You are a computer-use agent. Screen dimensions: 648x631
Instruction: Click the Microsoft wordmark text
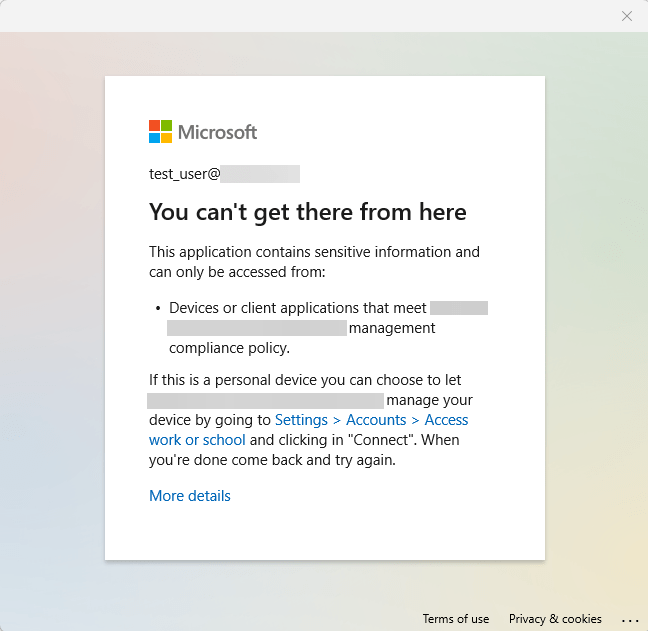pos(218,132)
